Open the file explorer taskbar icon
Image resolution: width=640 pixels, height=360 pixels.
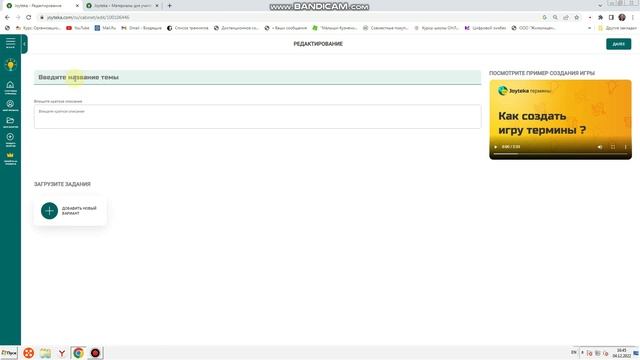click(45, 353)
